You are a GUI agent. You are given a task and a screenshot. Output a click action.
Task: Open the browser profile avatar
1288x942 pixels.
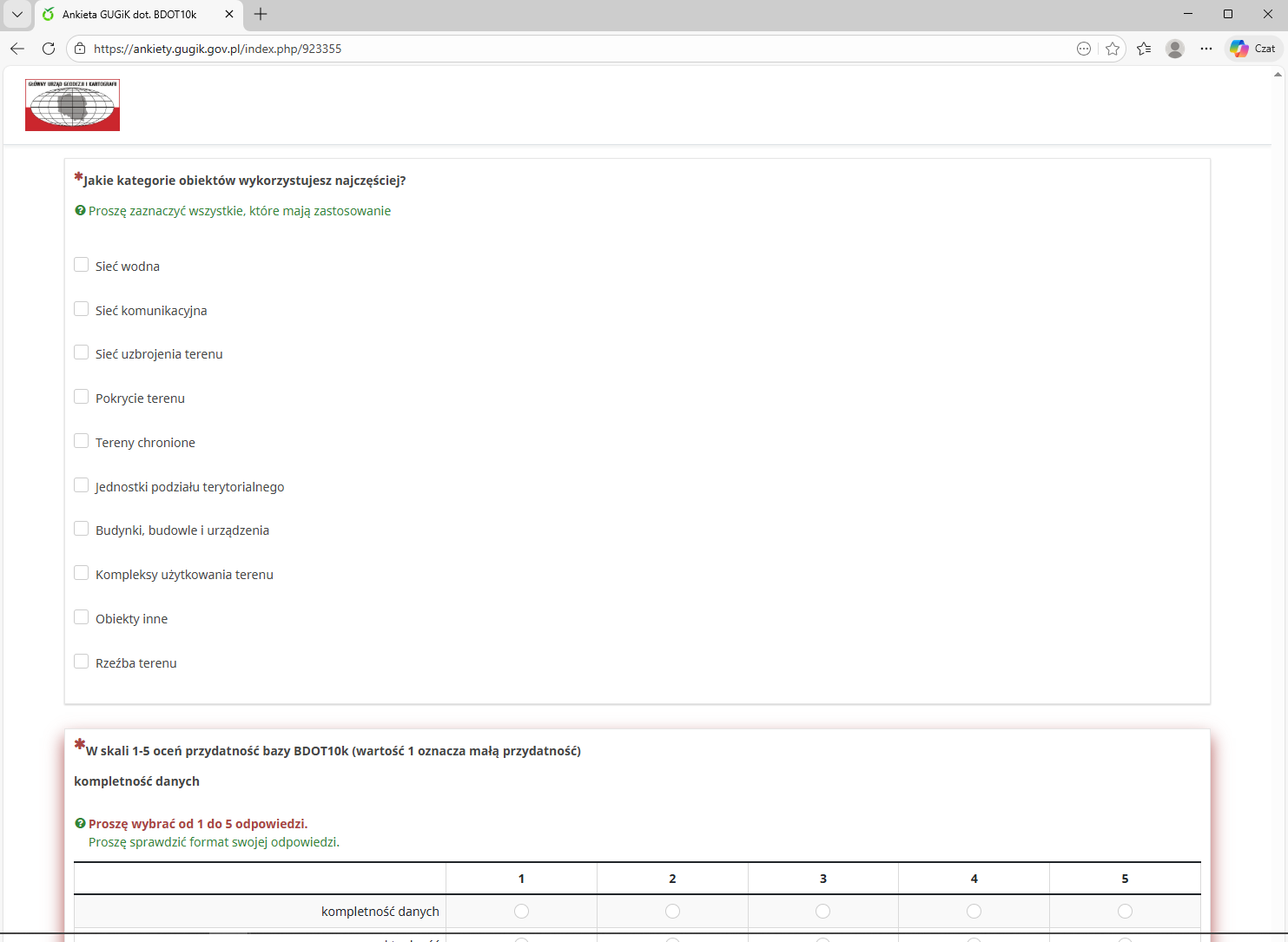[1175, 49]
